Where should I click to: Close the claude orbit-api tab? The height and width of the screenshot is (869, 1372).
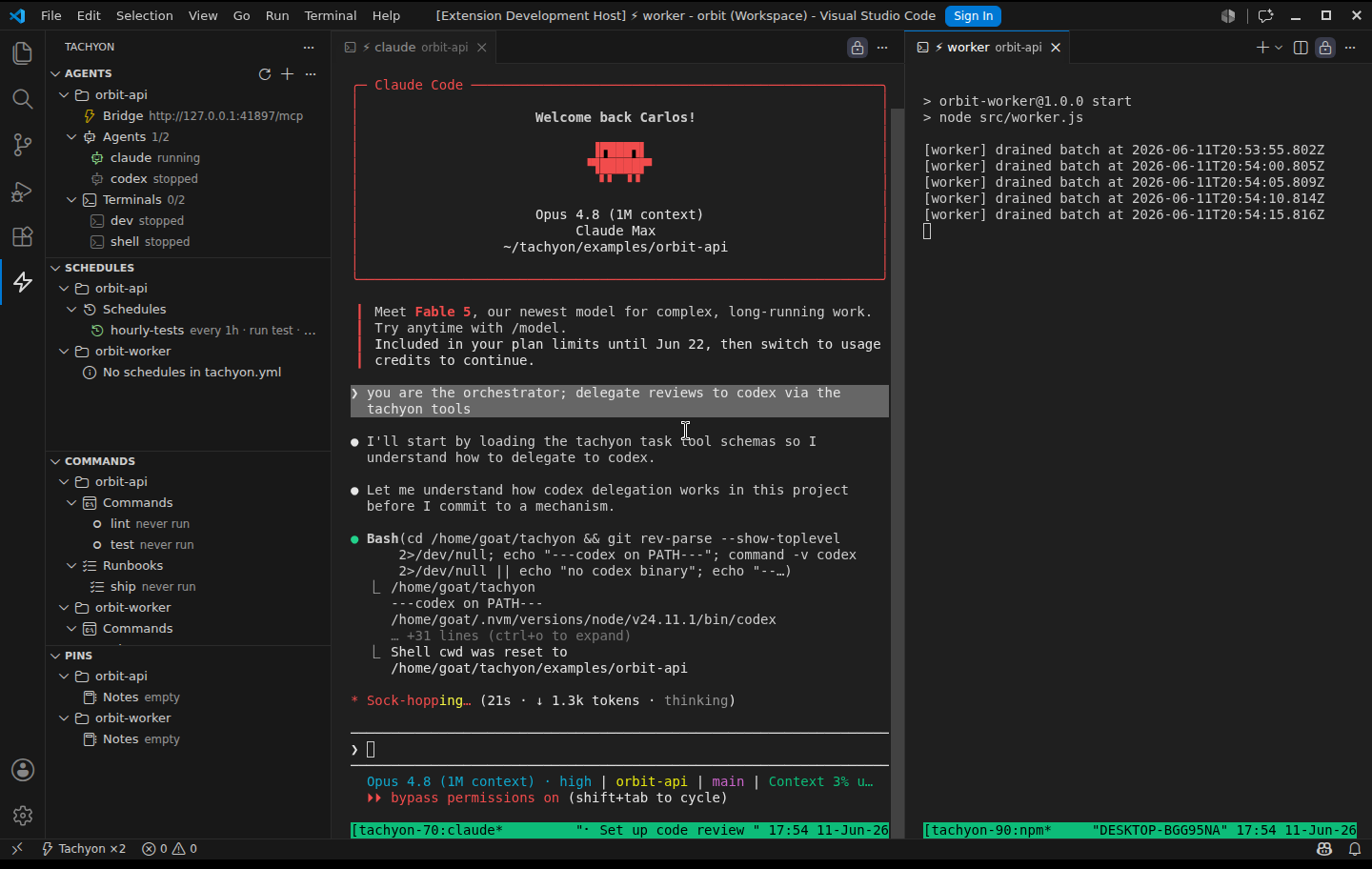pos(482,48)
